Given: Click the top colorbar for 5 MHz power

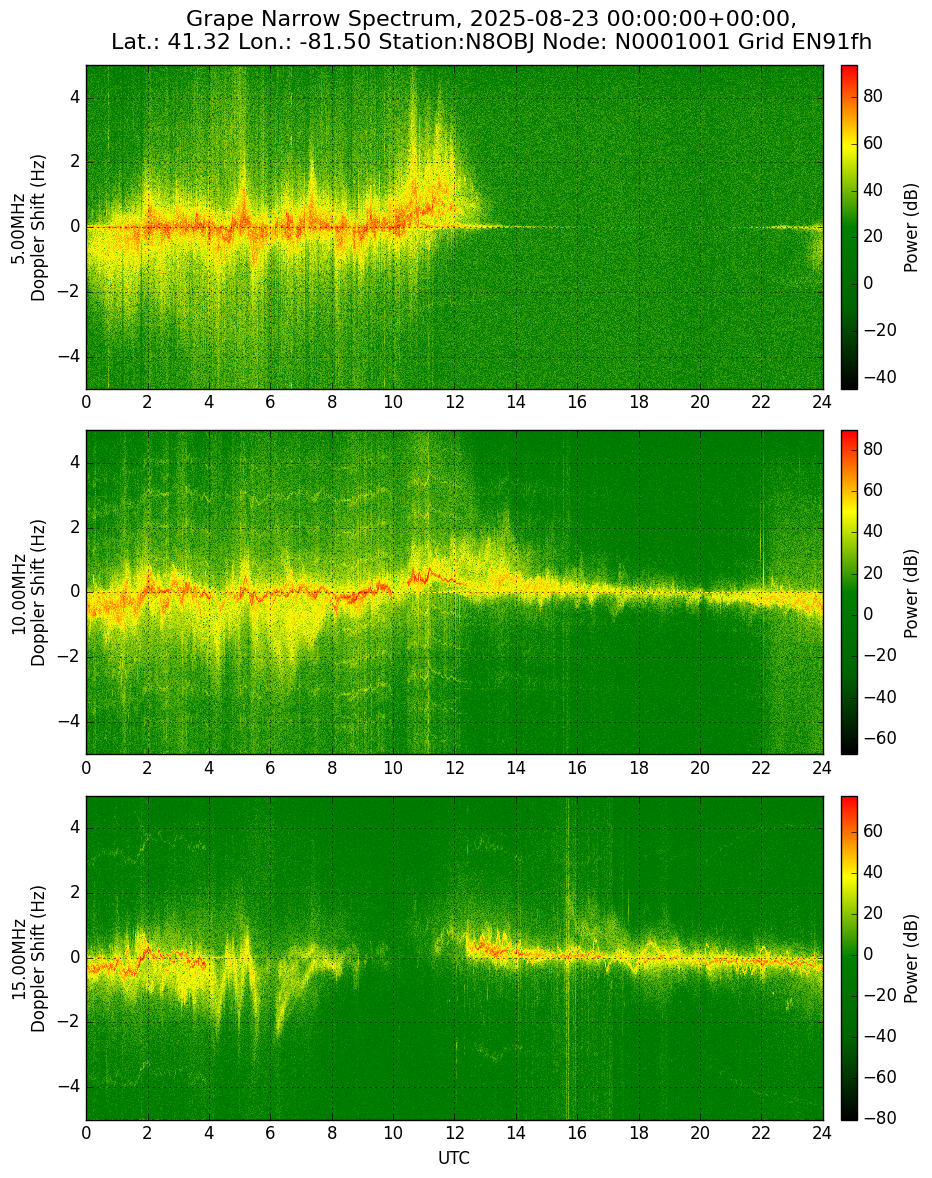Looking at the screenshot, I should (849, 228).
